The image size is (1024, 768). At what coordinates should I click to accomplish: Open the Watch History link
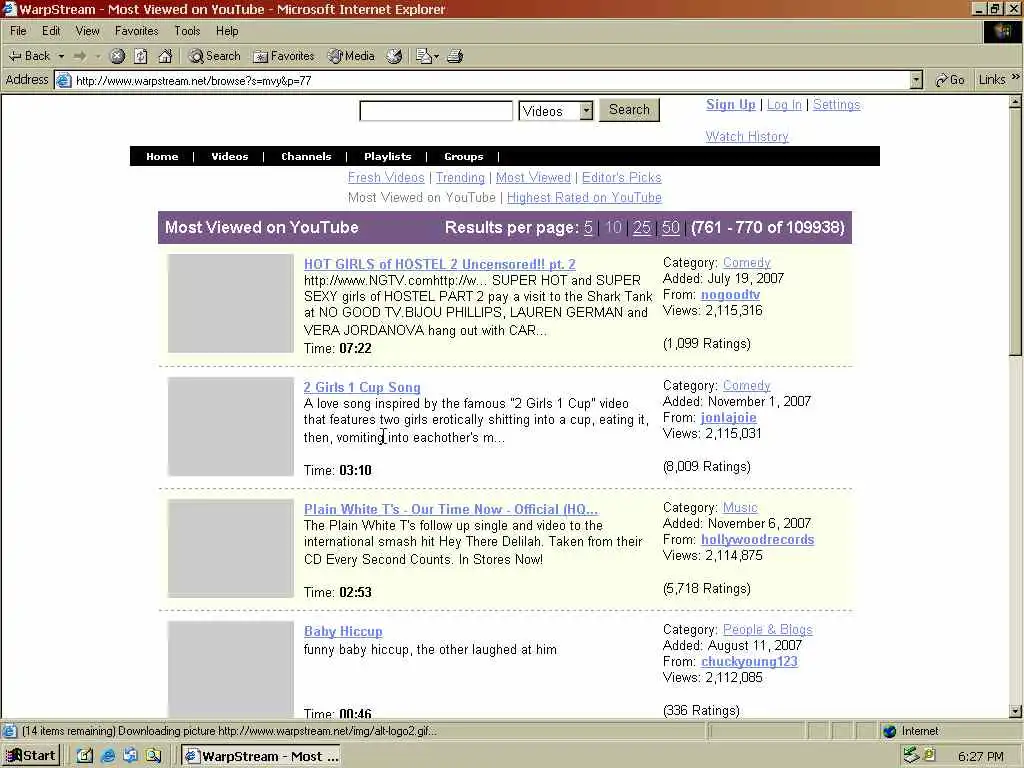point(747,136)
